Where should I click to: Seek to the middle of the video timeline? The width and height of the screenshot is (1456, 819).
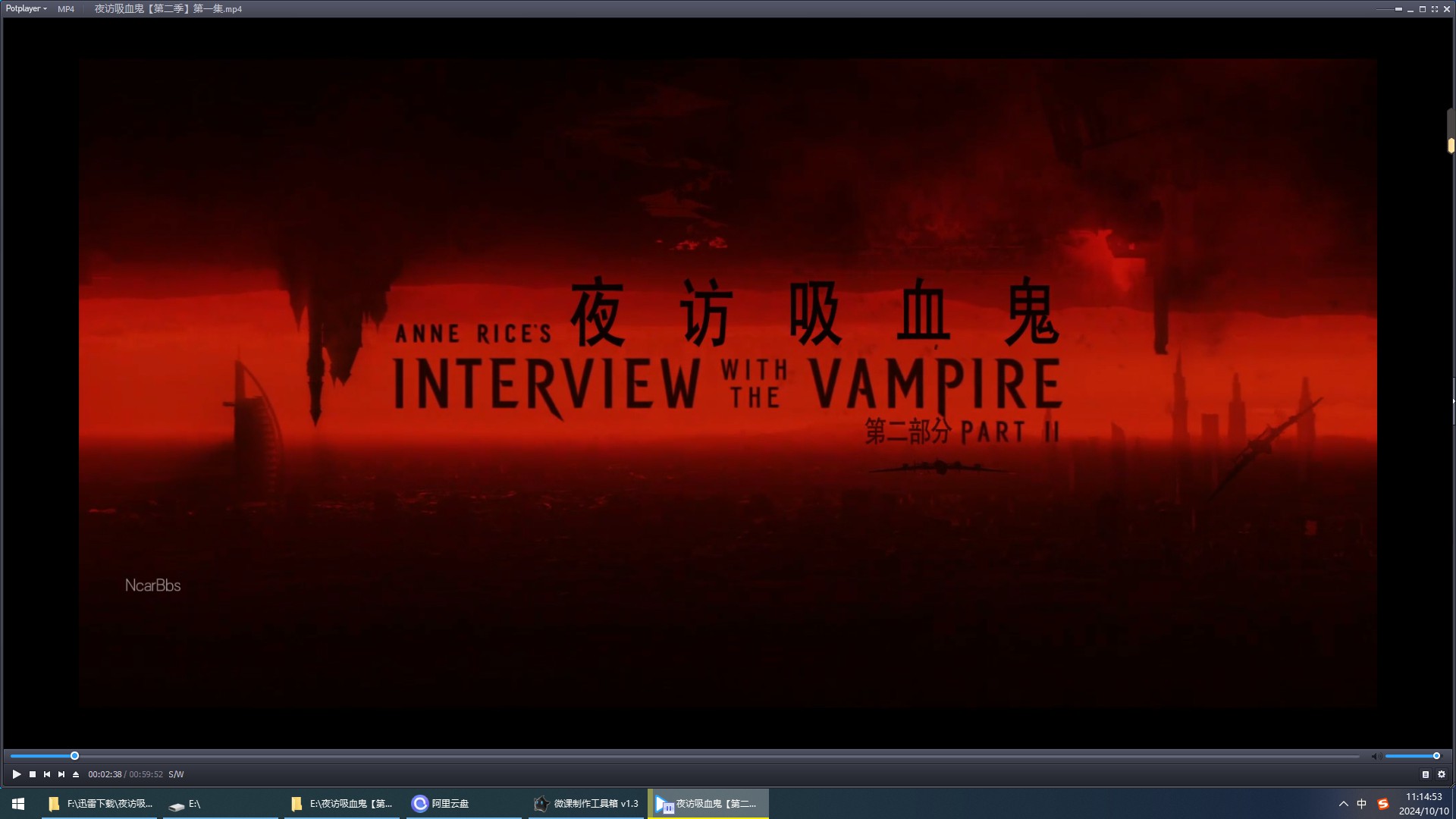point(685,756)
